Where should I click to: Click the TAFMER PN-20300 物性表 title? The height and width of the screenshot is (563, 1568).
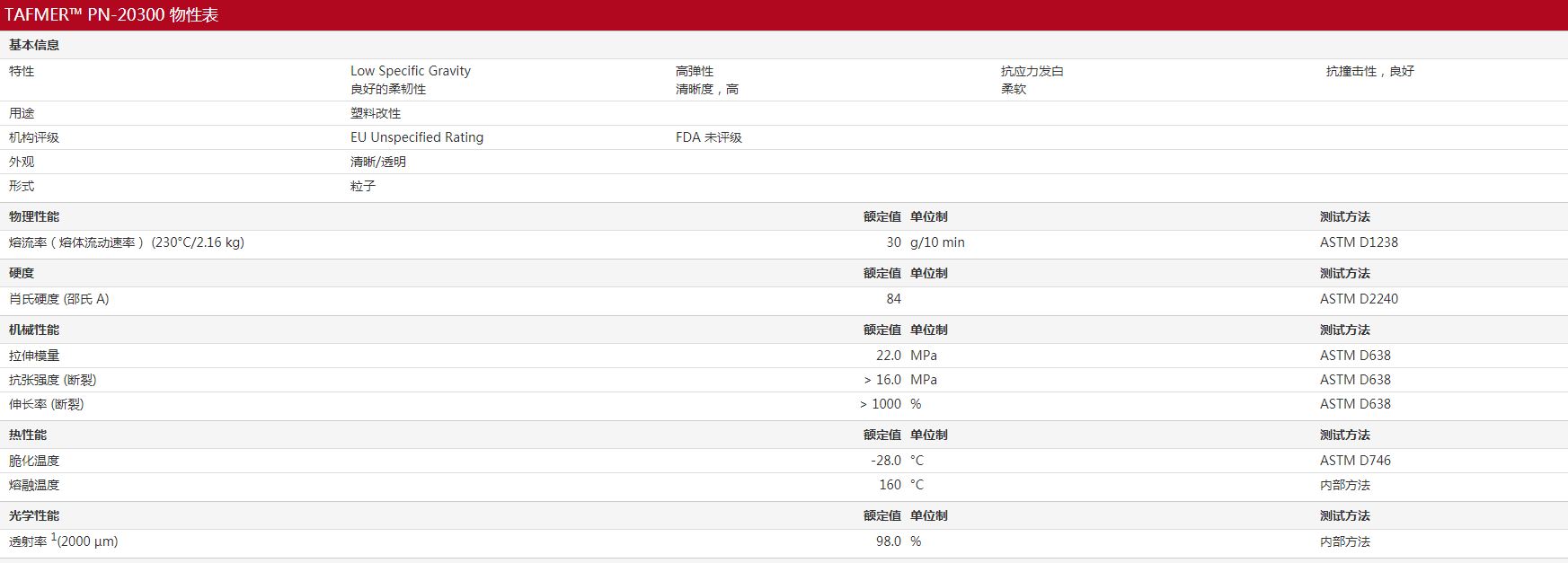111,15
